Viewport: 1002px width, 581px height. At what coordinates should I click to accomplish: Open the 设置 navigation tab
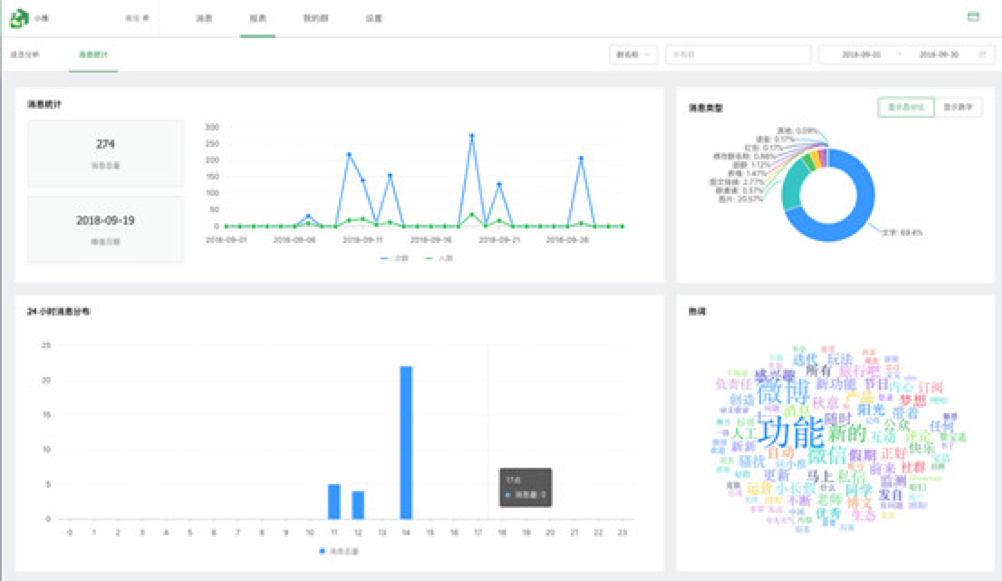pyautogui.click(x=373, y=18)
